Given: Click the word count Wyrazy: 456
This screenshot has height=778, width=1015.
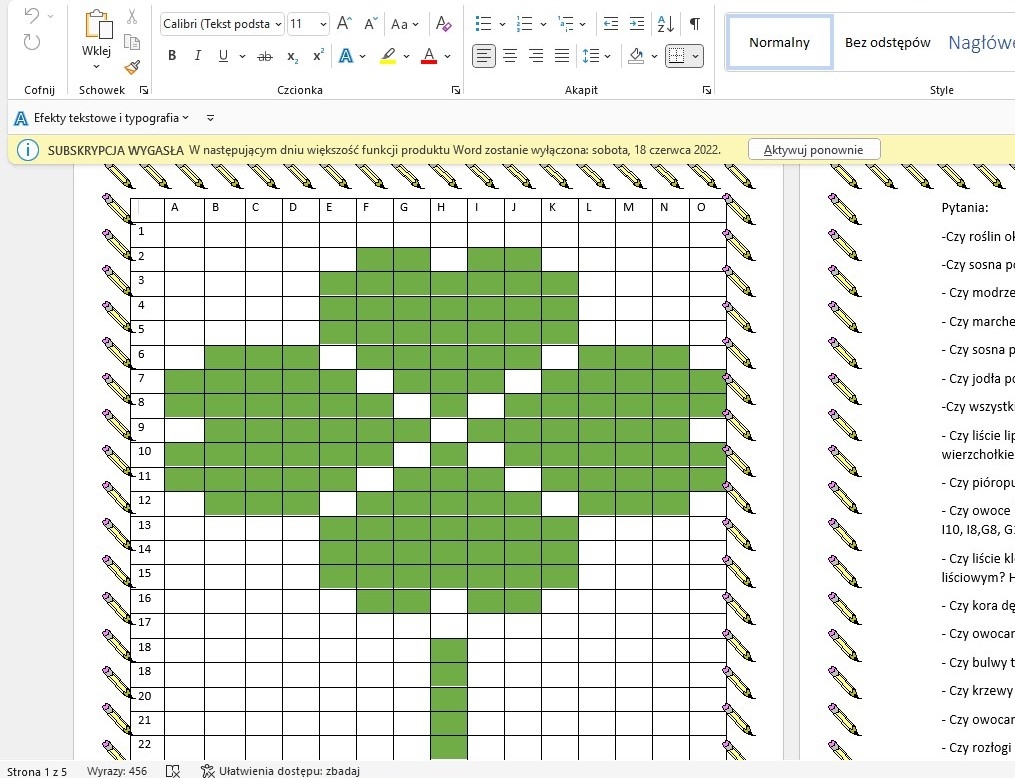Looking at the screenshot, I should (117, 771).
